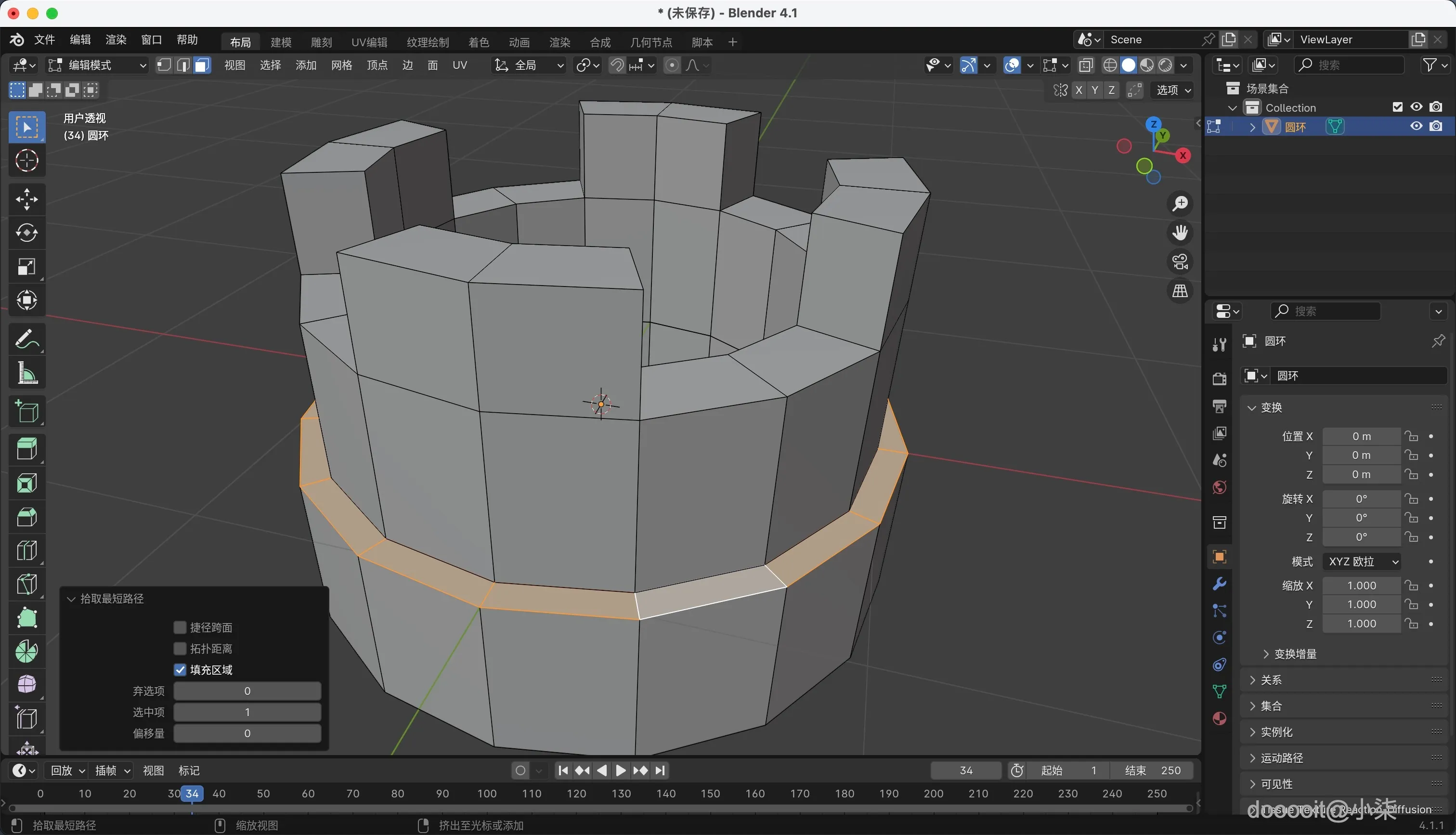Switch to face select mode
The image size is (1456, 835).
(201, 65)
